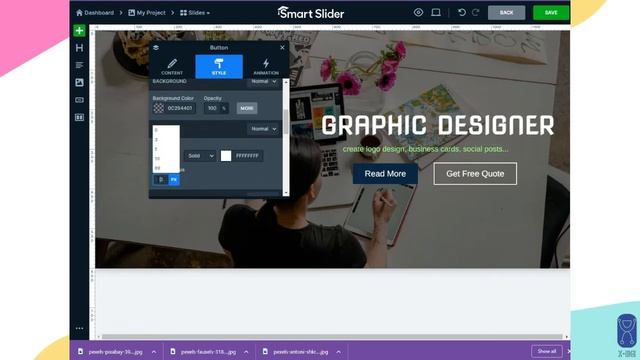The height and width of the screenshot is (360, 640).
Task: Open the three-dots more menu in sidebar
Action: pyautogui.click(x=79, y=328)
